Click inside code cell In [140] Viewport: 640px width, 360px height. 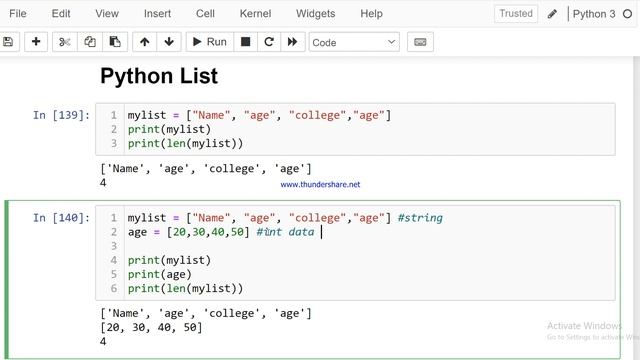tap(355, 253)
